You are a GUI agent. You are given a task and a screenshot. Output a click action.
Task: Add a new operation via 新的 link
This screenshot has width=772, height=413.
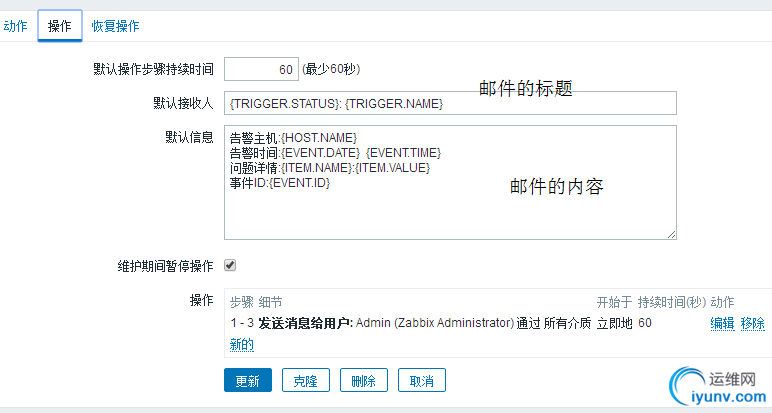point(241,344)
